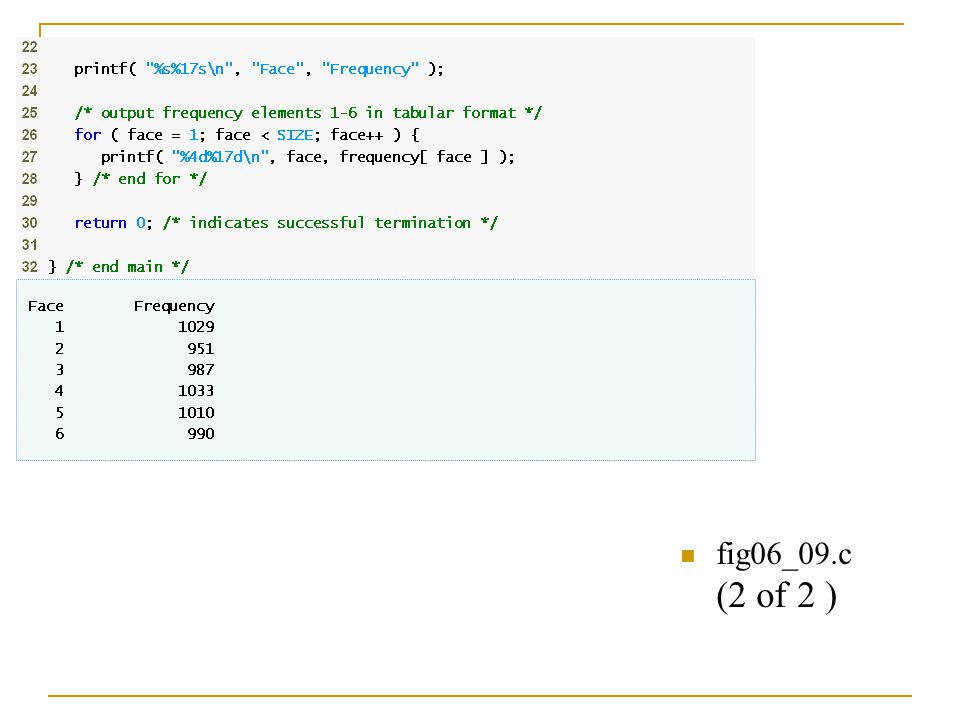960x720 pixels.
Task: Click frequency value 987
Action: pos(201,370)
